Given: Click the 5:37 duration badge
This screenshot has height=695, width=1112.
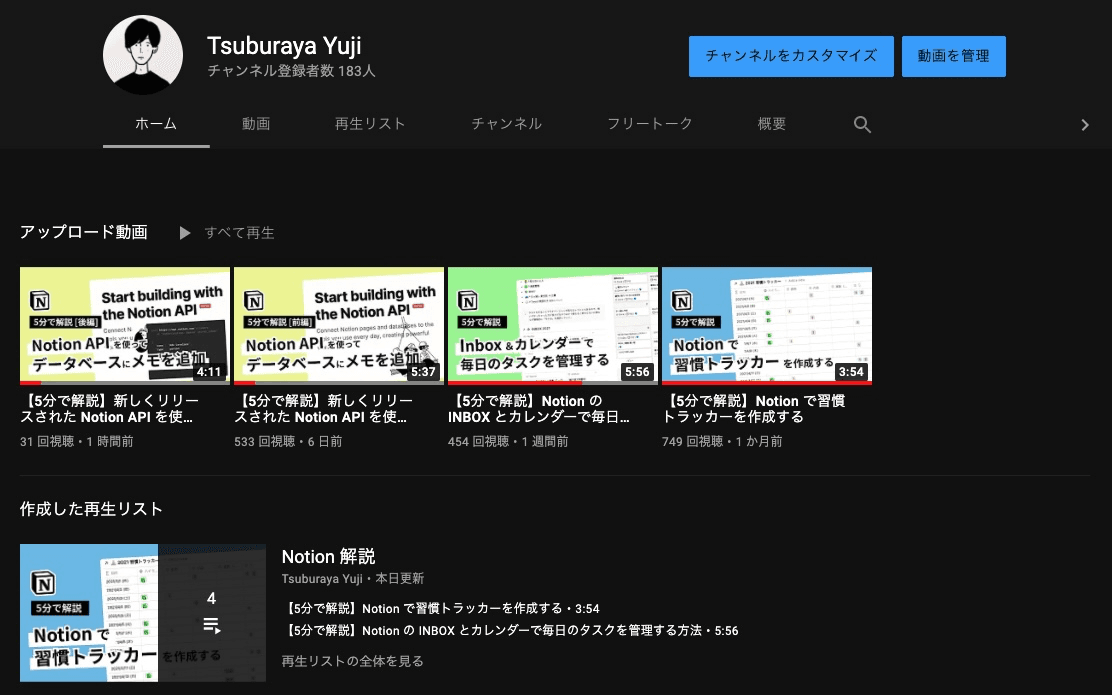Looking at the screenshot, I should point(423,372).
